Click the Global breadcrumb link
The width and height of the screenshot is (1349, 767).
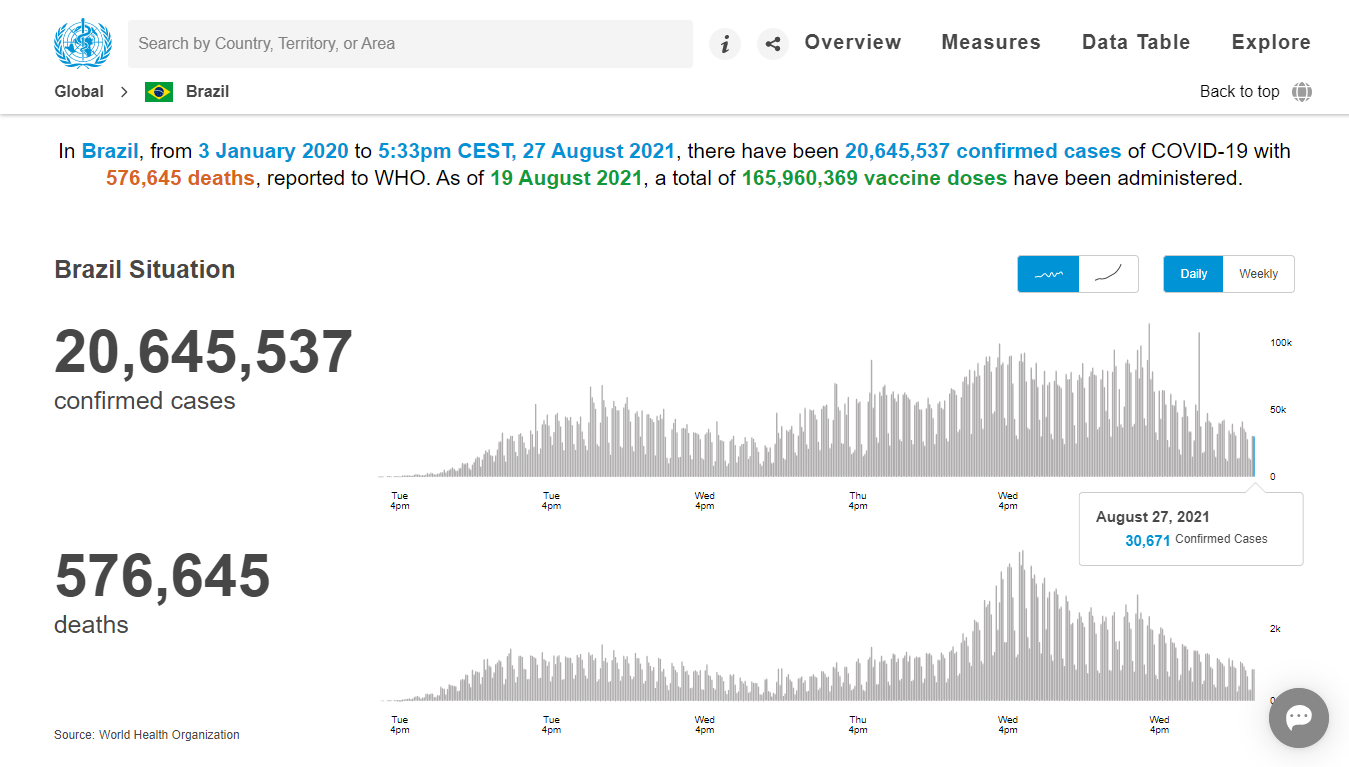79,92
